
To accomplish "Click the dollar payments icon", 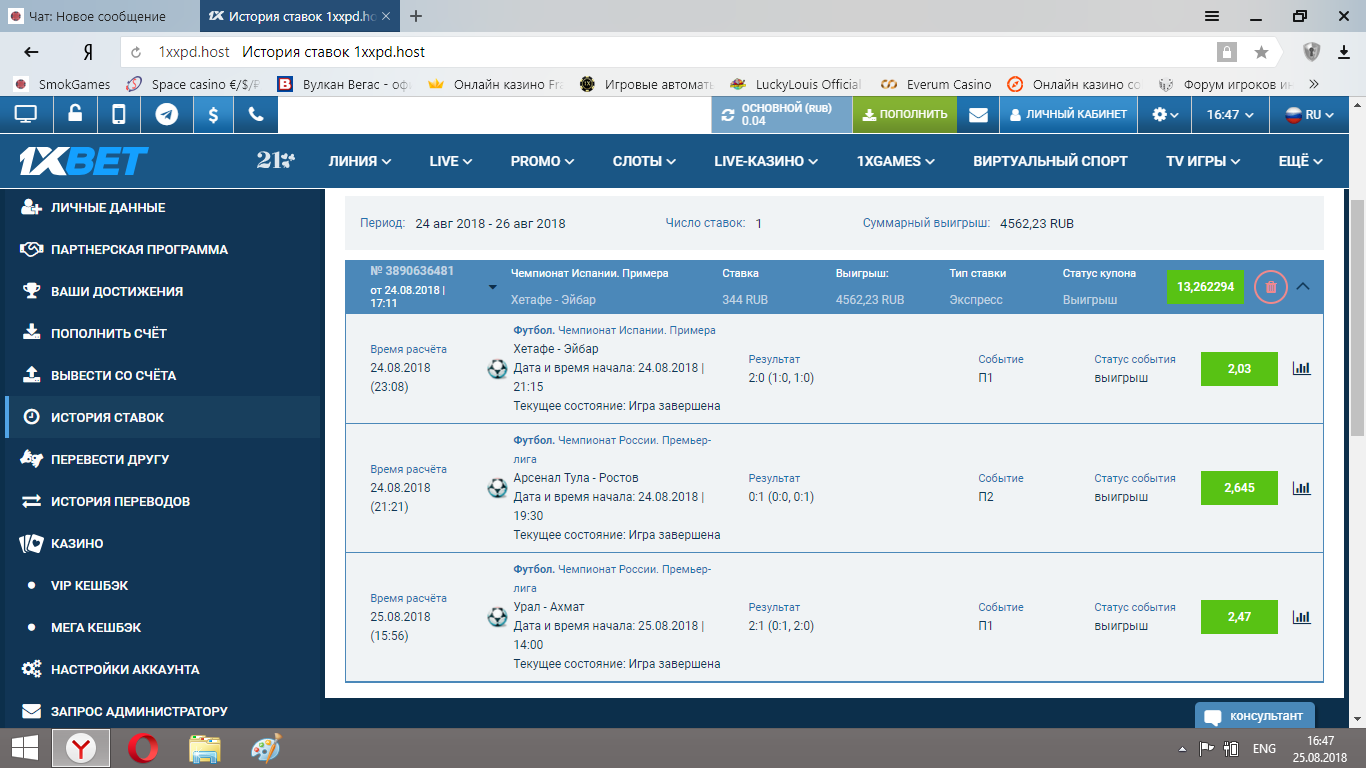I will [x=213, y=115].
